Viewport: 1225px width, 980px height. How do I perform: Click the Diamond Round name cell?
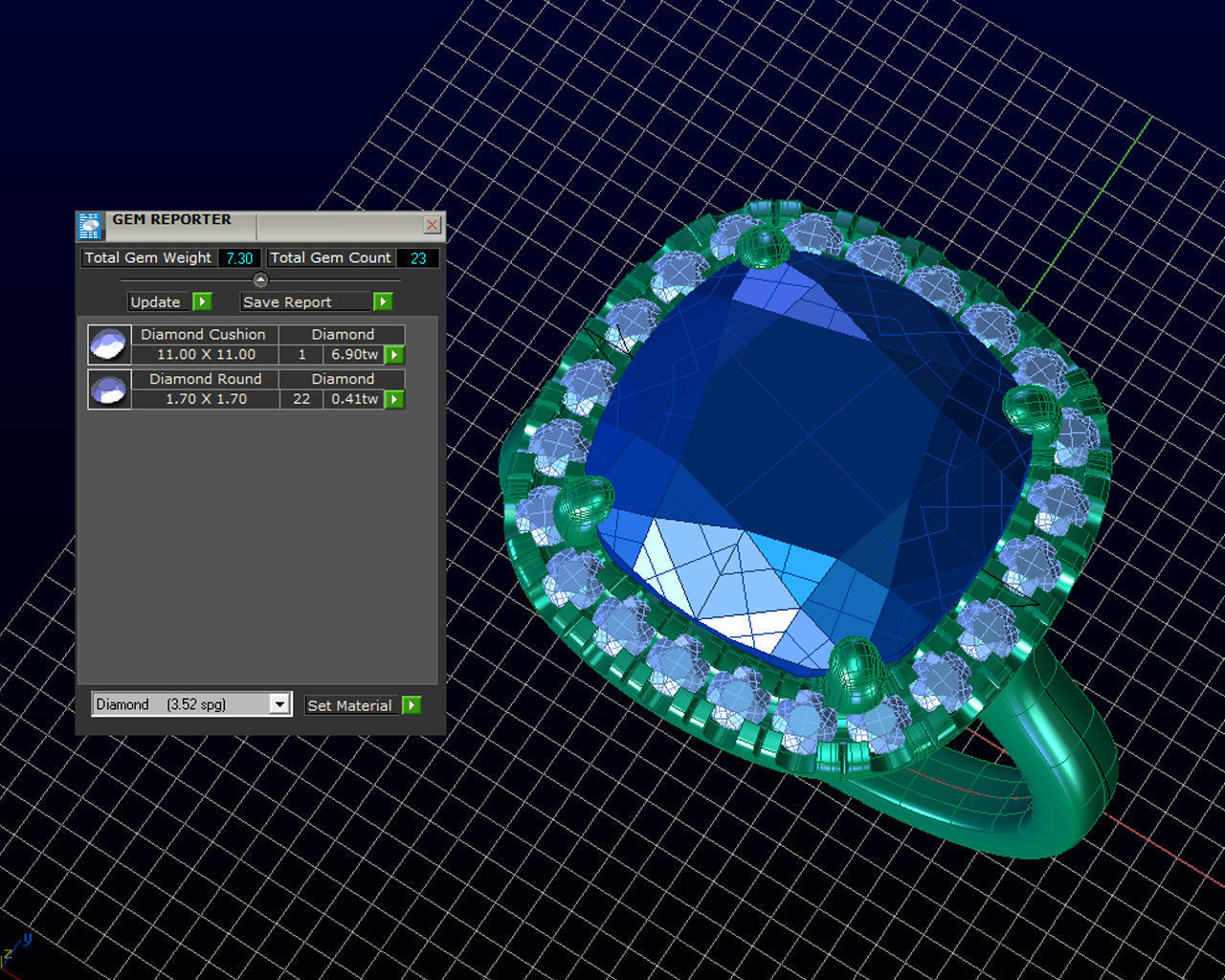click(205, 380)
